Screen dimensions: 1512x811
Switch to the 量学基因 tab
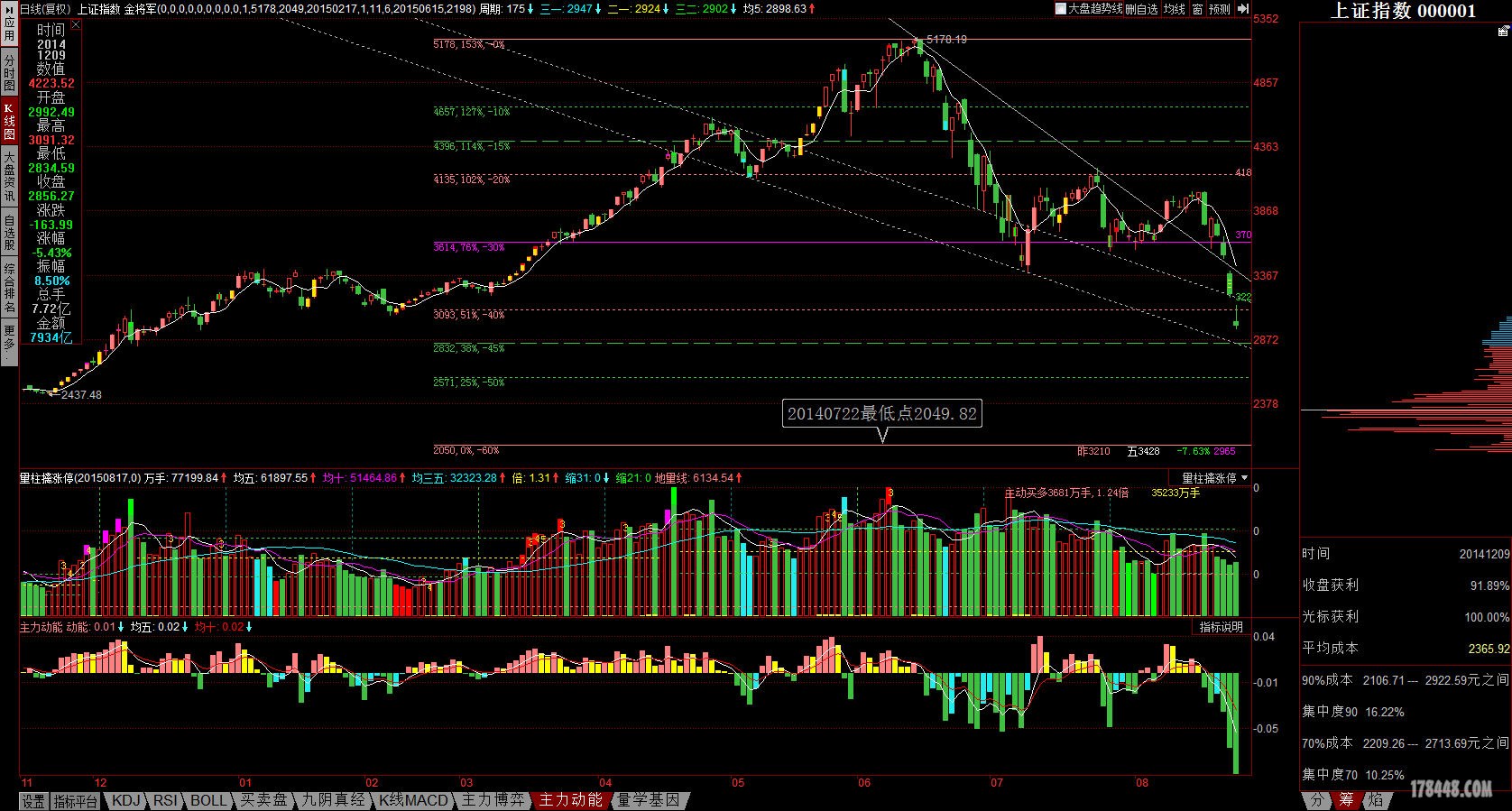[x=650, y=800]
